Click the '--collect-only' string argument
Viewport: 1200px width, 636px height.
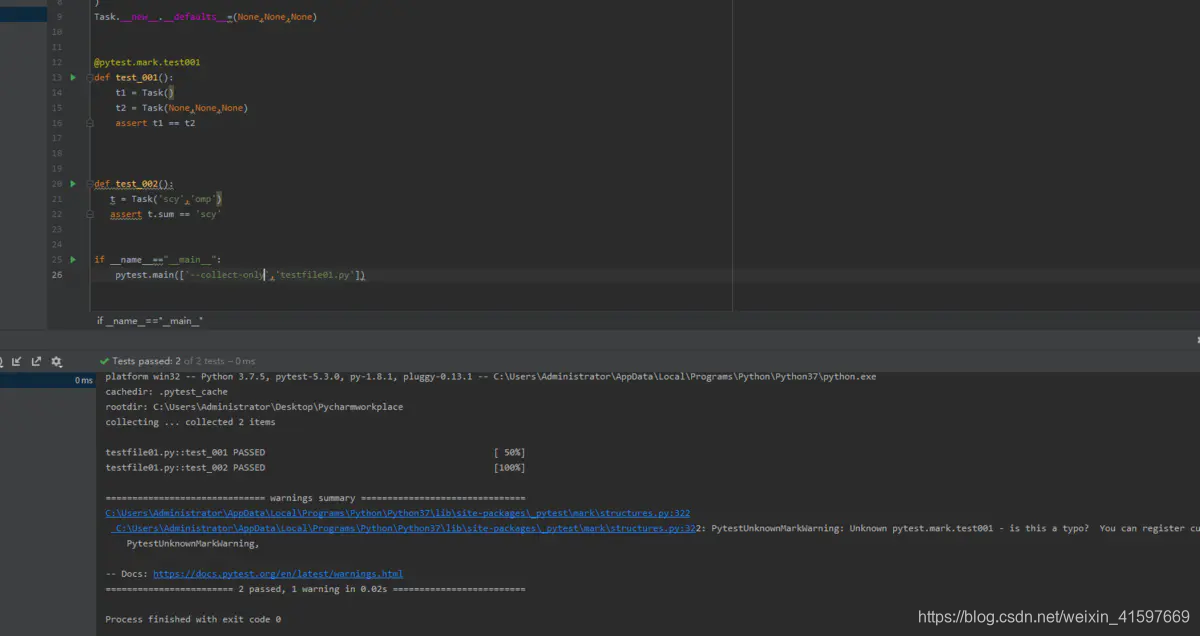(226, 275)
